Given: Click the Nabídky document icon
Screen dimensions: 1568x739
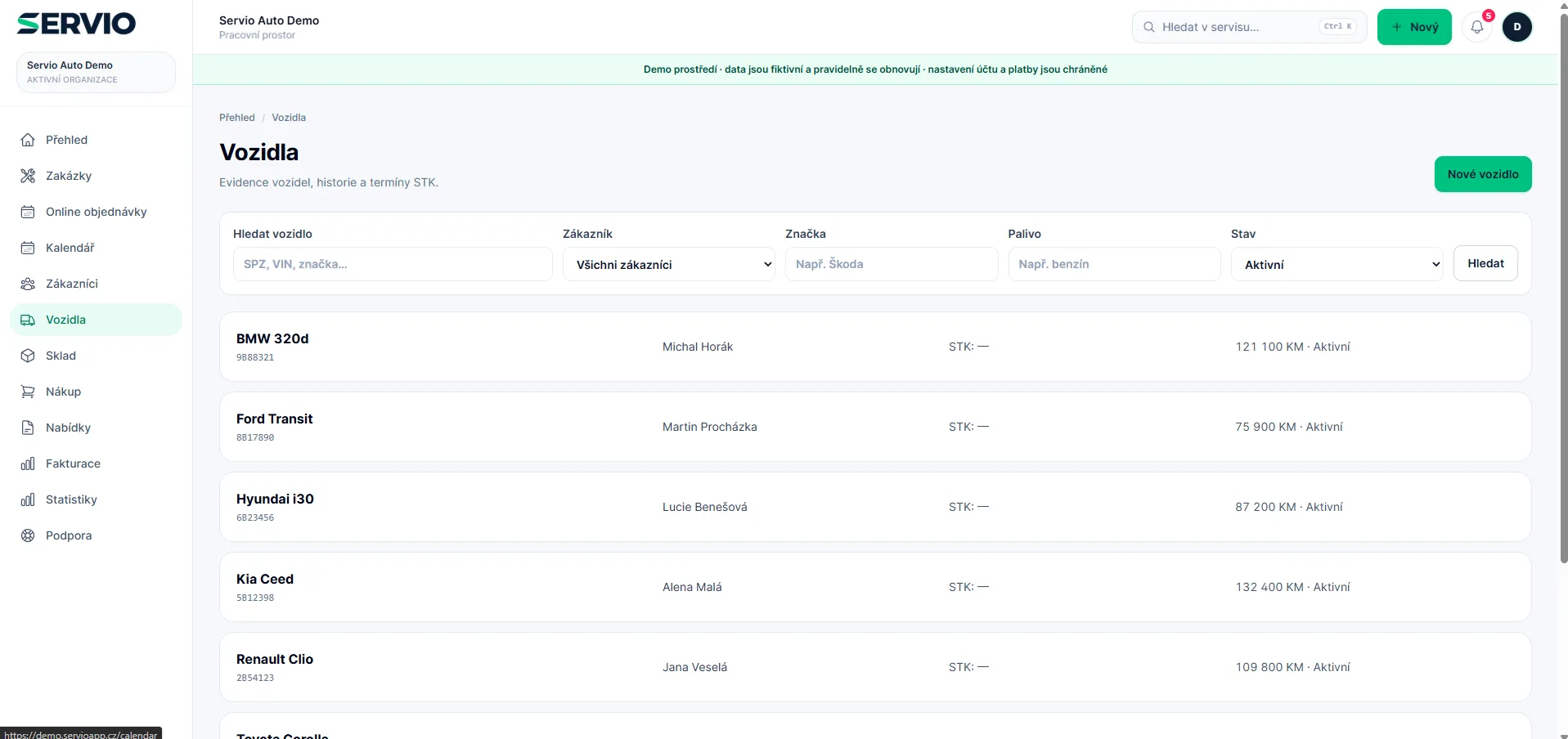Looking at the screenshot, I should click(28, 428).
